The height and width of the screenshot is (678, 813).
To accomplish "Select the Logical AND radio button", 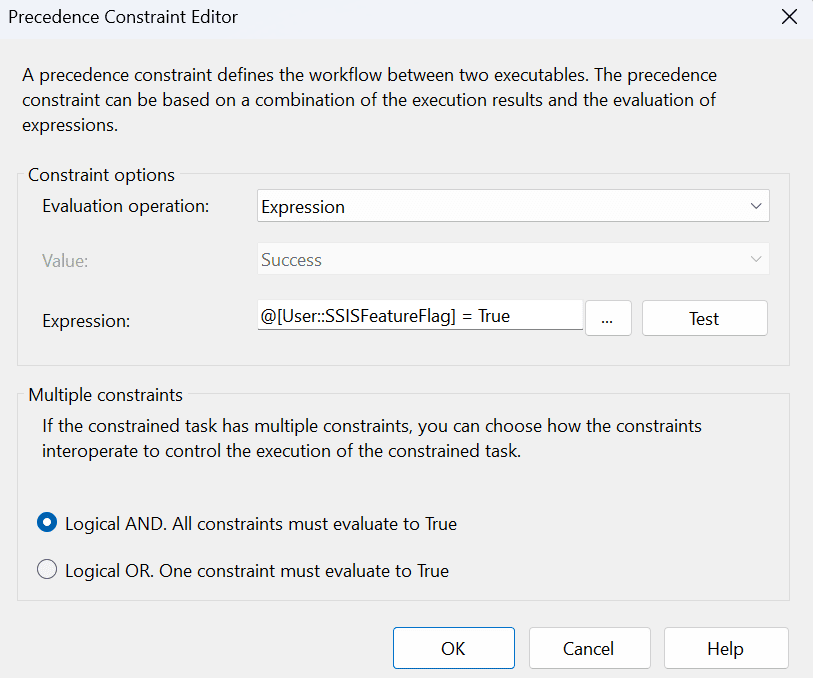I will coord(47,522).
